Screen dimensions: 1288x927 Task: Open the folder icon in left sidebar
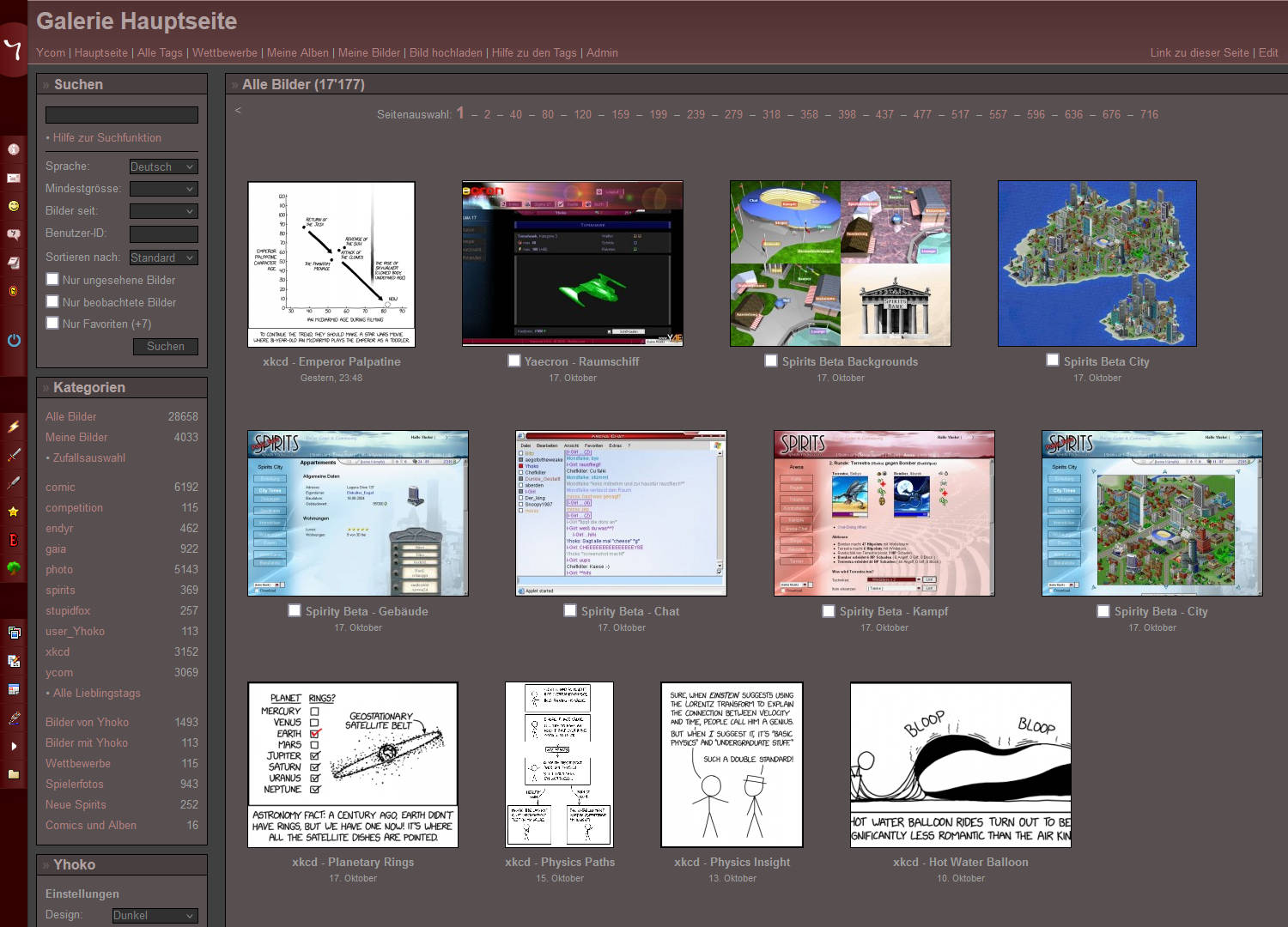14,774
